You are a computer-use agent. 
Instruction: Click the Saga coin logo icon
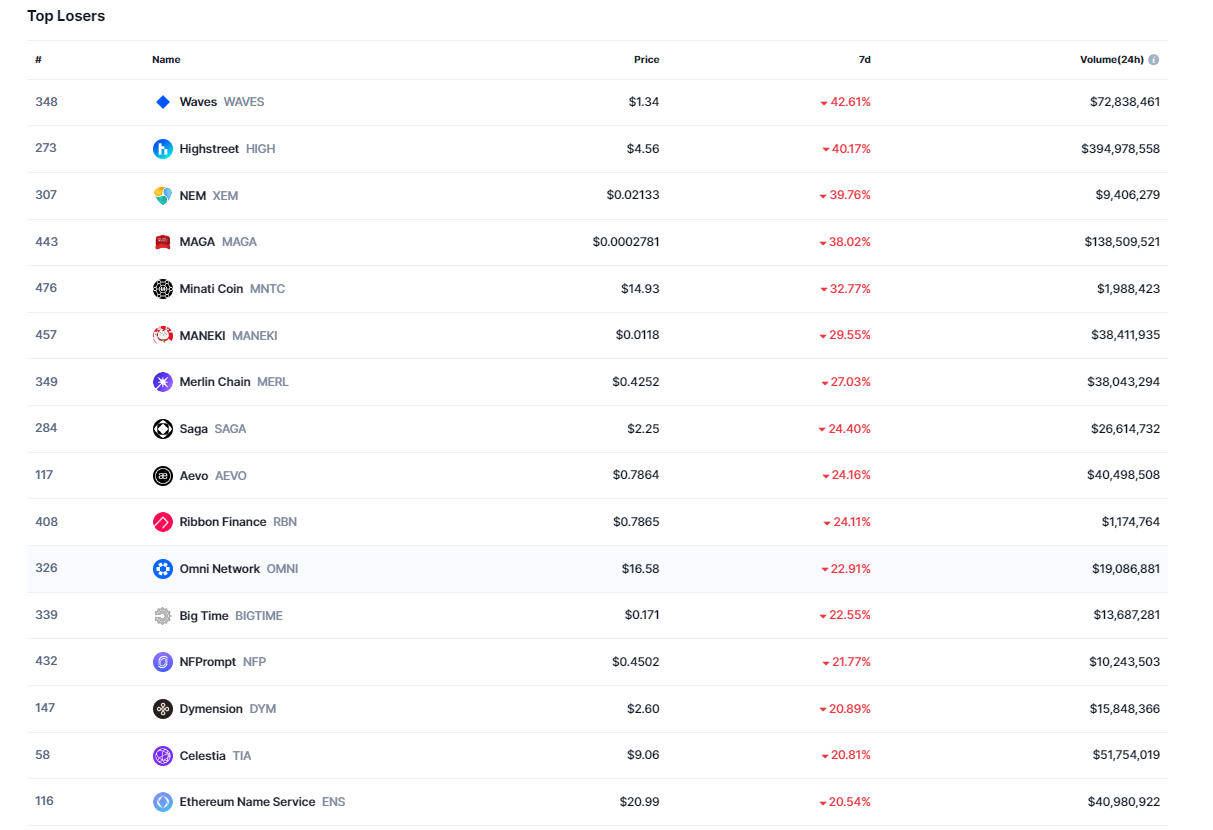[163, 429]
